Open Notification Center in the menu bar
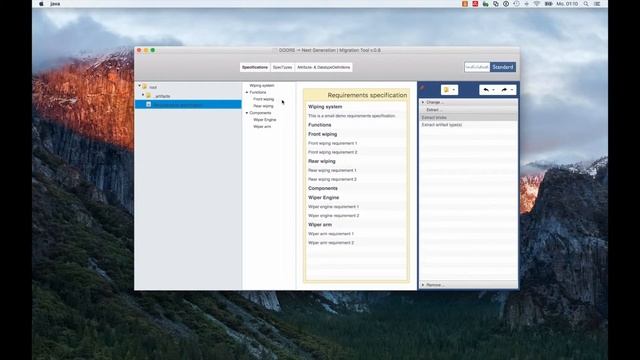This screenshot has height=360, width=640. [x=597, y=4]
